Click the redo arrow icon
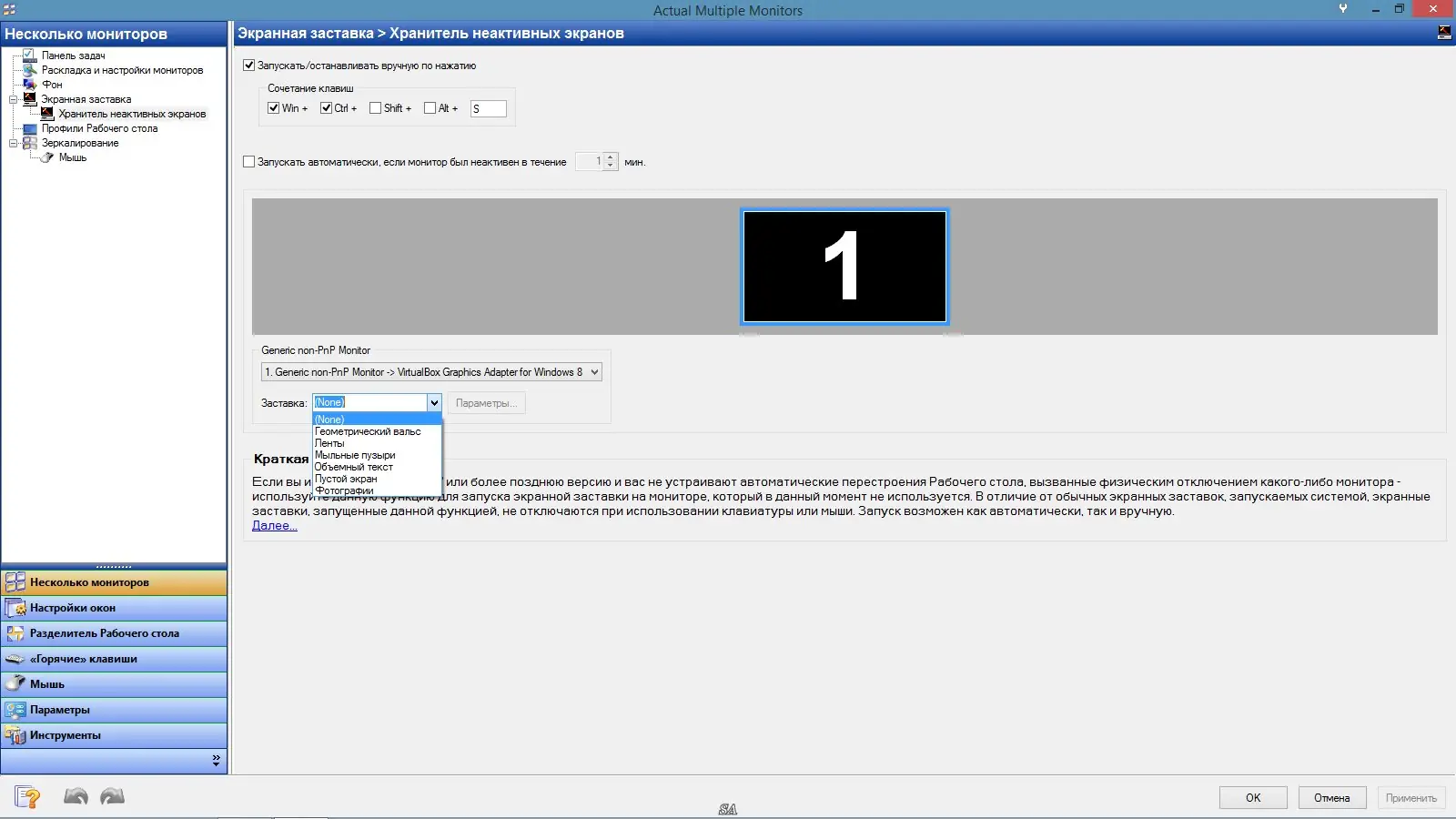The width and height of the screenshot is (1456, 819). coord(111,796)
